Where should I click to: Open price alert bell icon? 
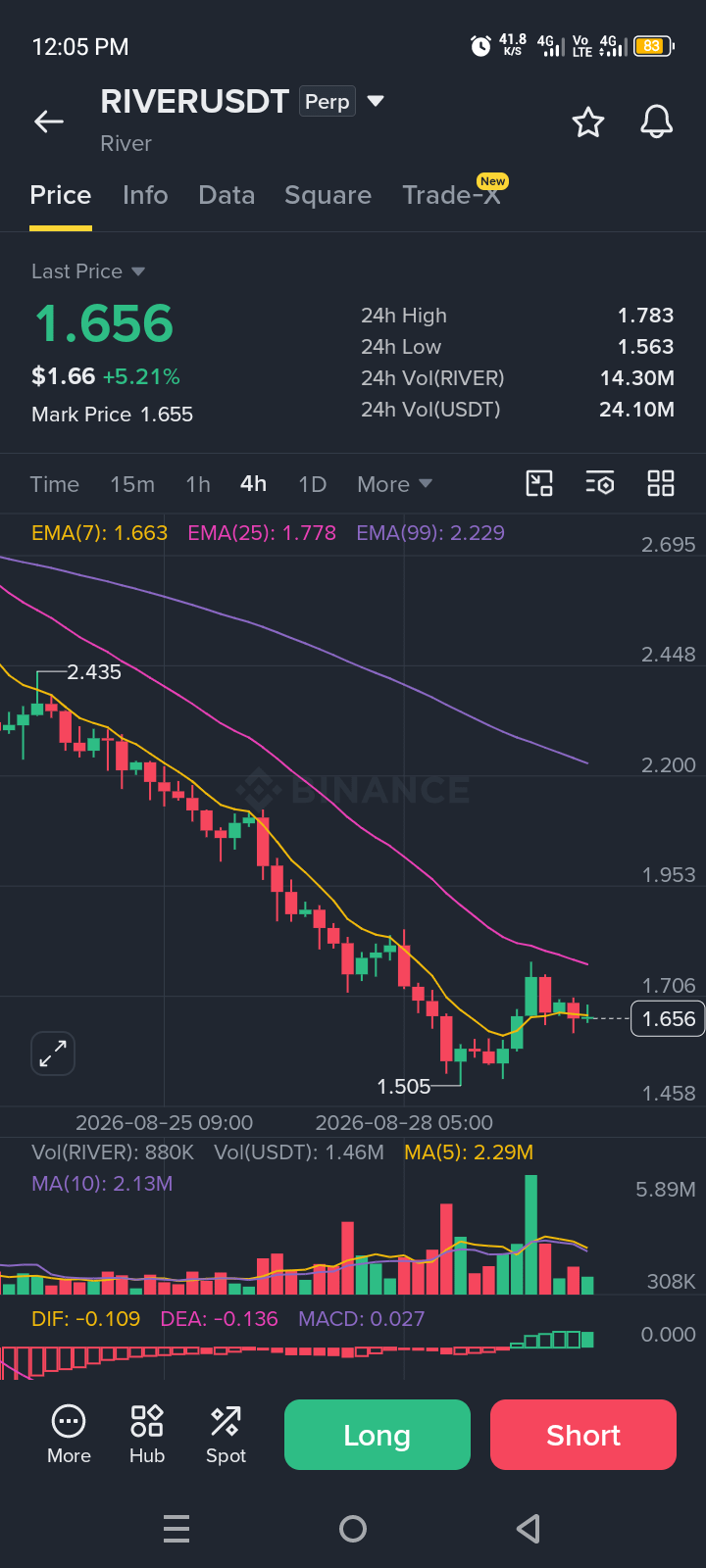tap(657, 122)
